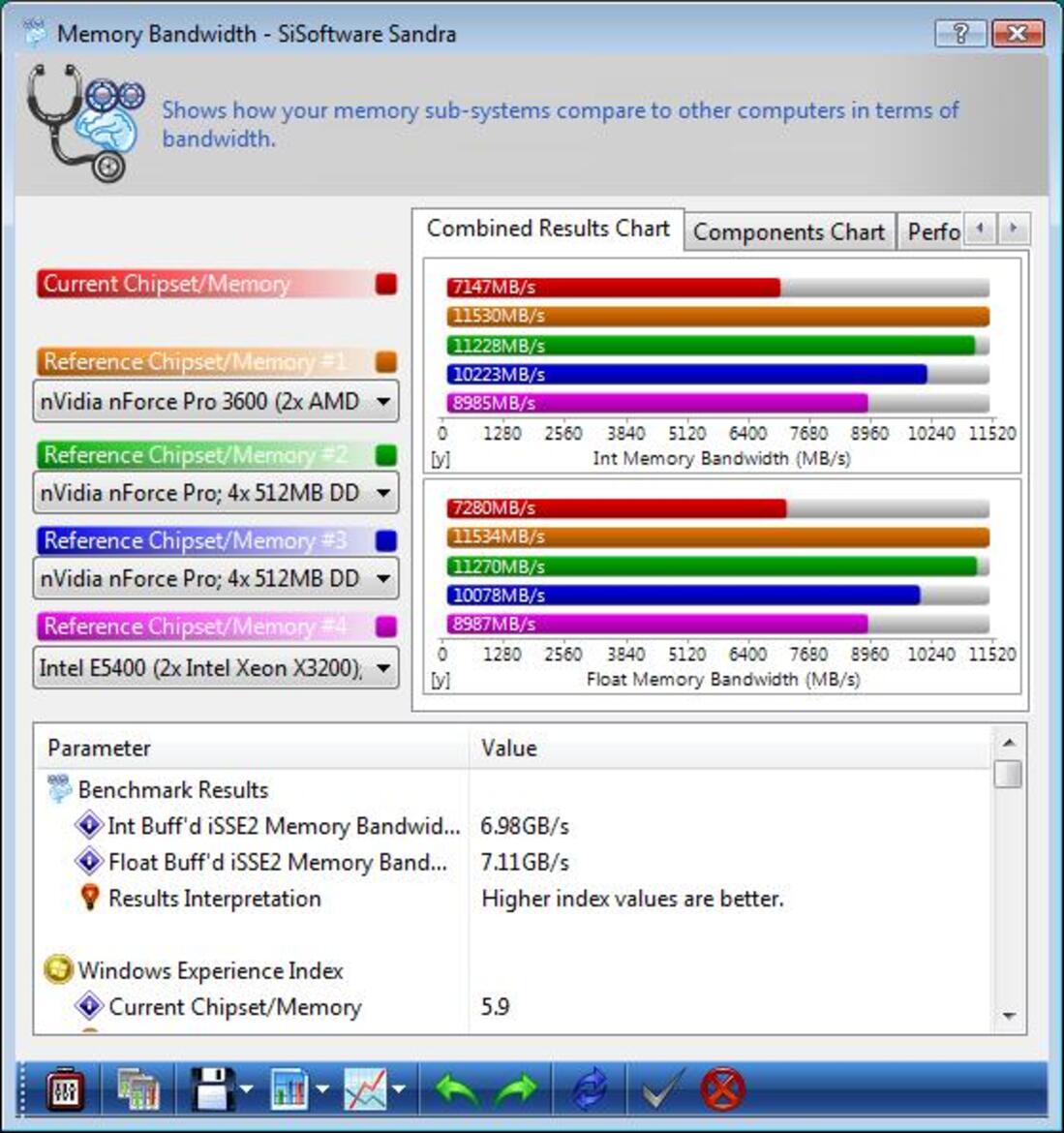1064x1133 pixels.
Task: Click the bar chart report icon
Action: coord(289,1088)
